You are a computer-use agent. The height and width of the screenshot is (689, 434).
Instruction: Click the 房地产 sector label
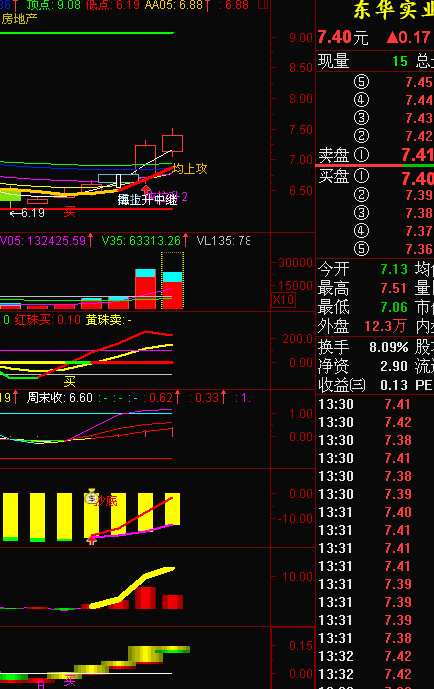[x=19, y=19]
